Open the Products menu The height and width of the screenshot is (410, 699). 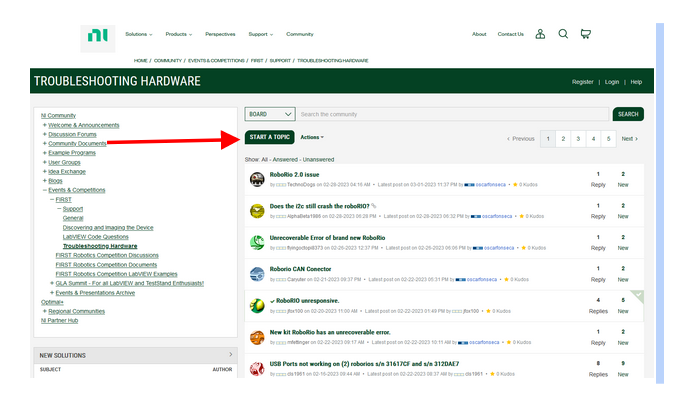point(179,34)
